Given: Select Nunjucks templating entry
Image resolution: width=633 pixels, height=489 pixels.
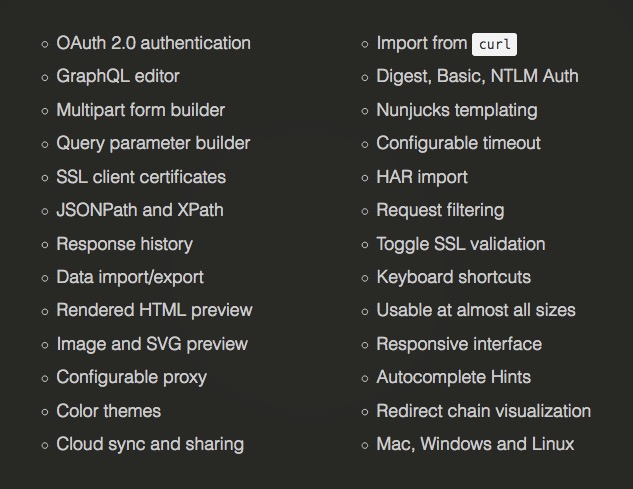Looking at the screenshot, I should 457,110.
